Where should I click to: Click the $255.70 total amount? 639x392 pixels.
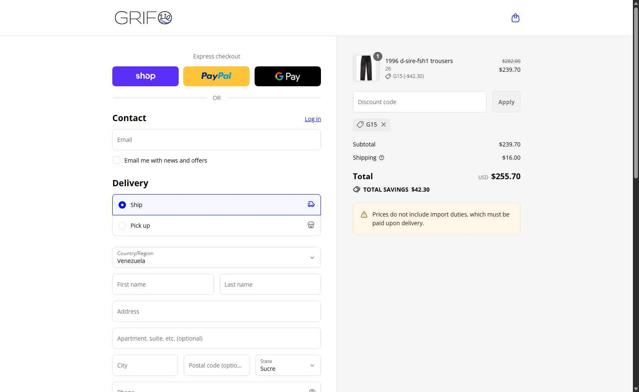505,176
